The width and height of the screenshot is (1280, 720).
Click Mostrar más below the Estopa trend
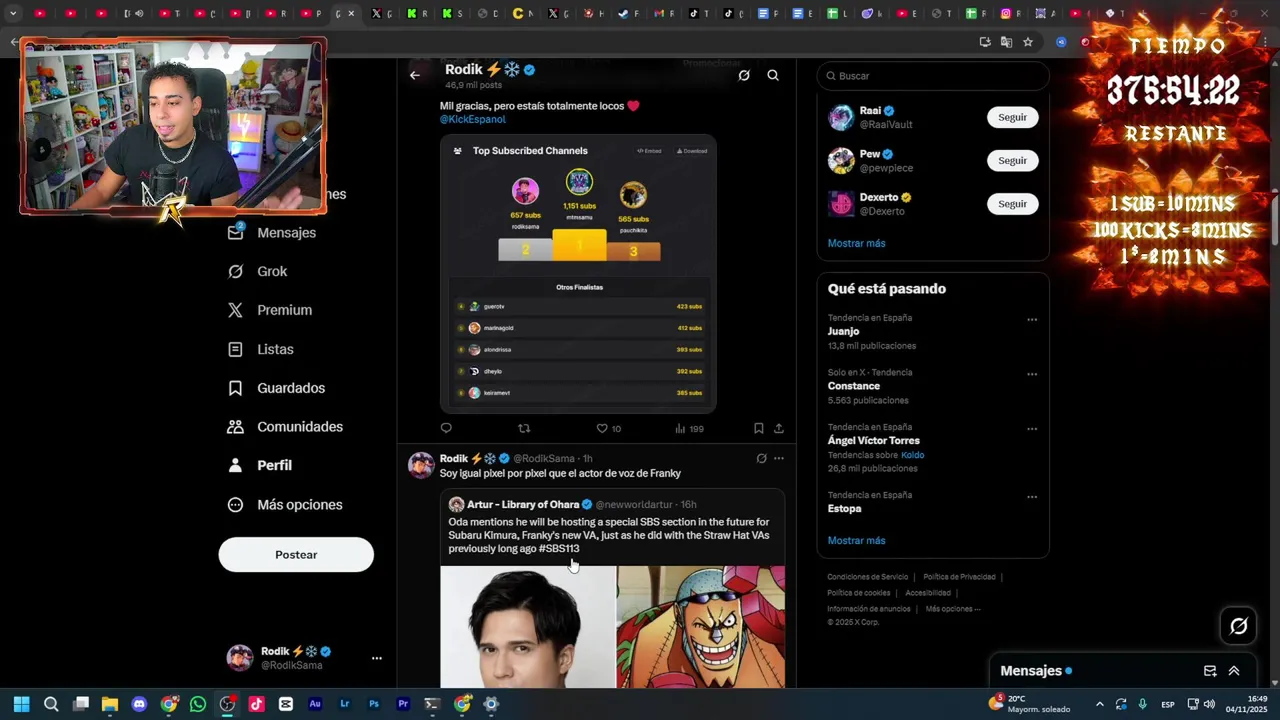pyautogui.click(x=856, y=540)
